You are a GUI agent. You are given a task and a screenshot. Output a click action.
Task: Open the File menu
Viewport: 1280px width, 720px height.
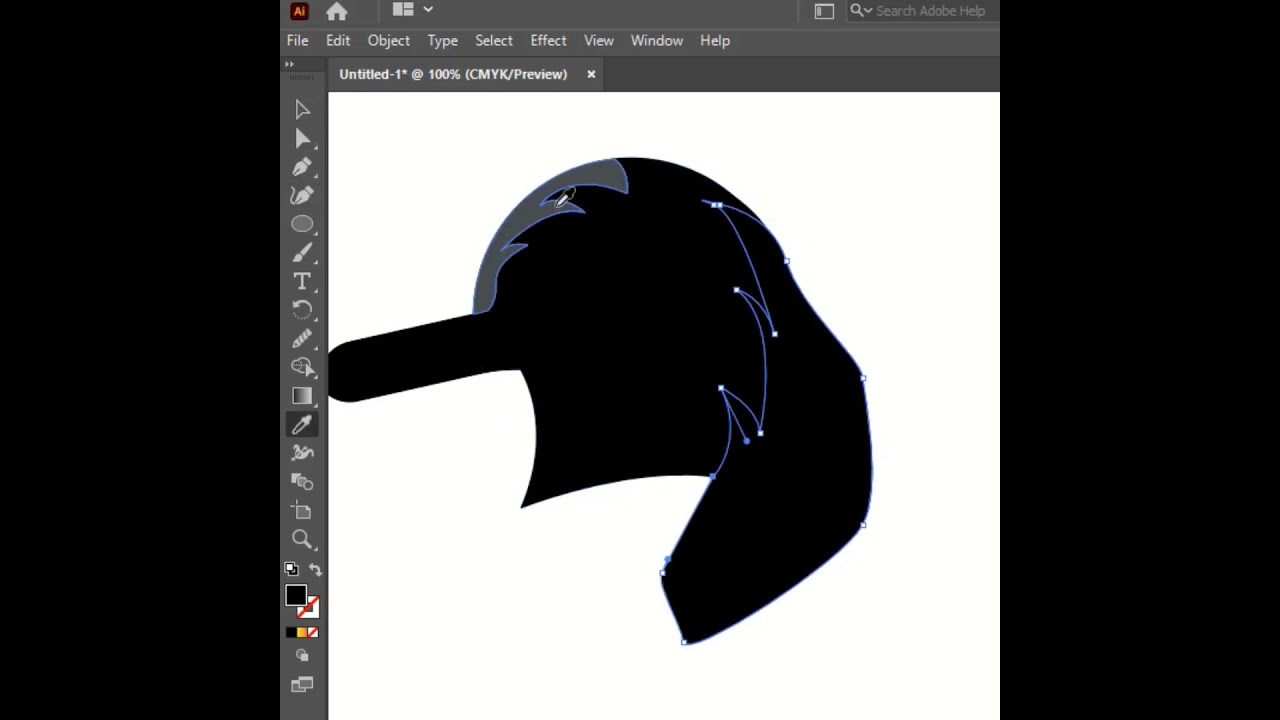(x=297, y=41)
